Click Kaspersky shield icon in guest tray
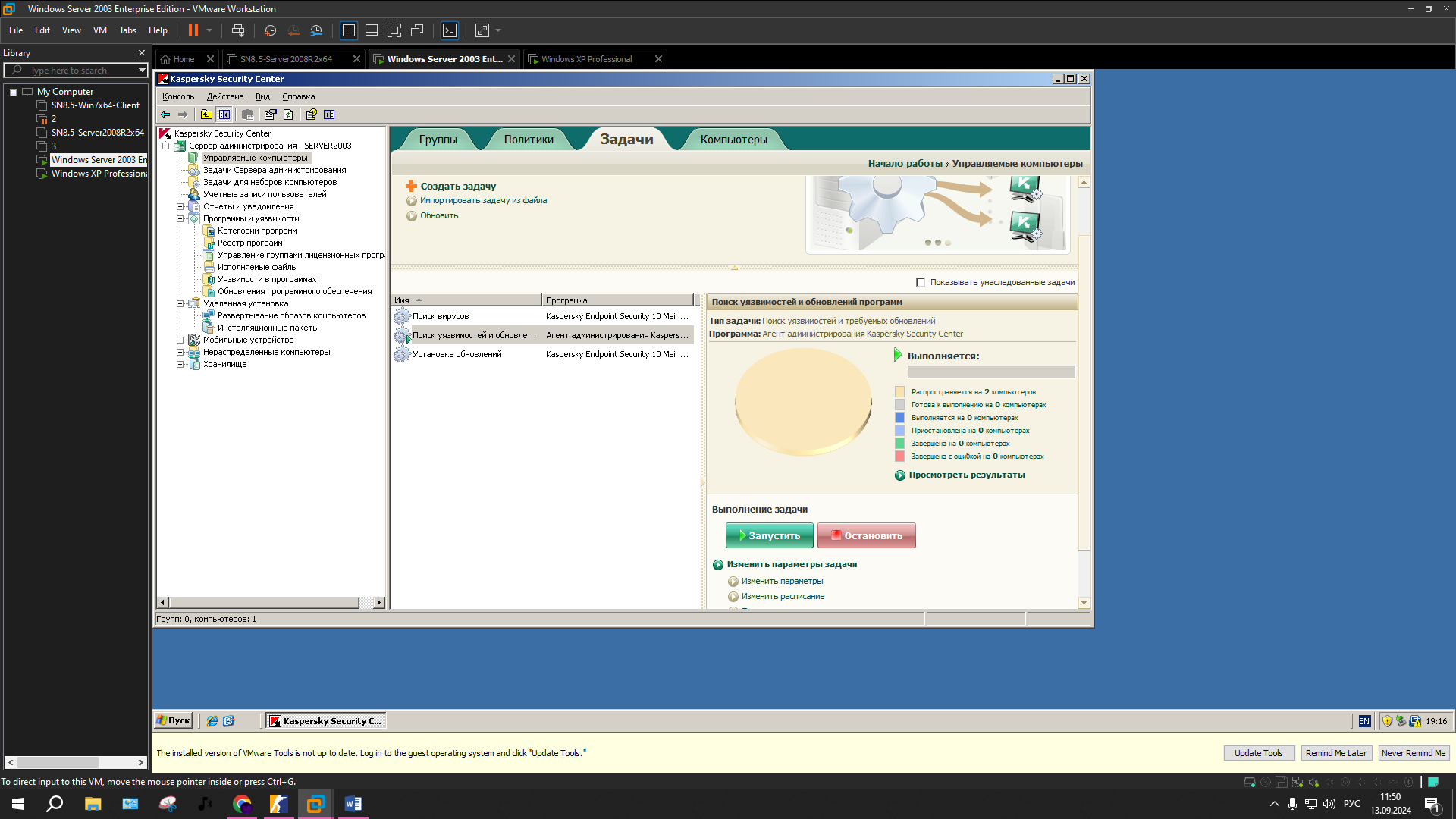This screenshot has width=1456, height=819. click(x=1388, y=721)
